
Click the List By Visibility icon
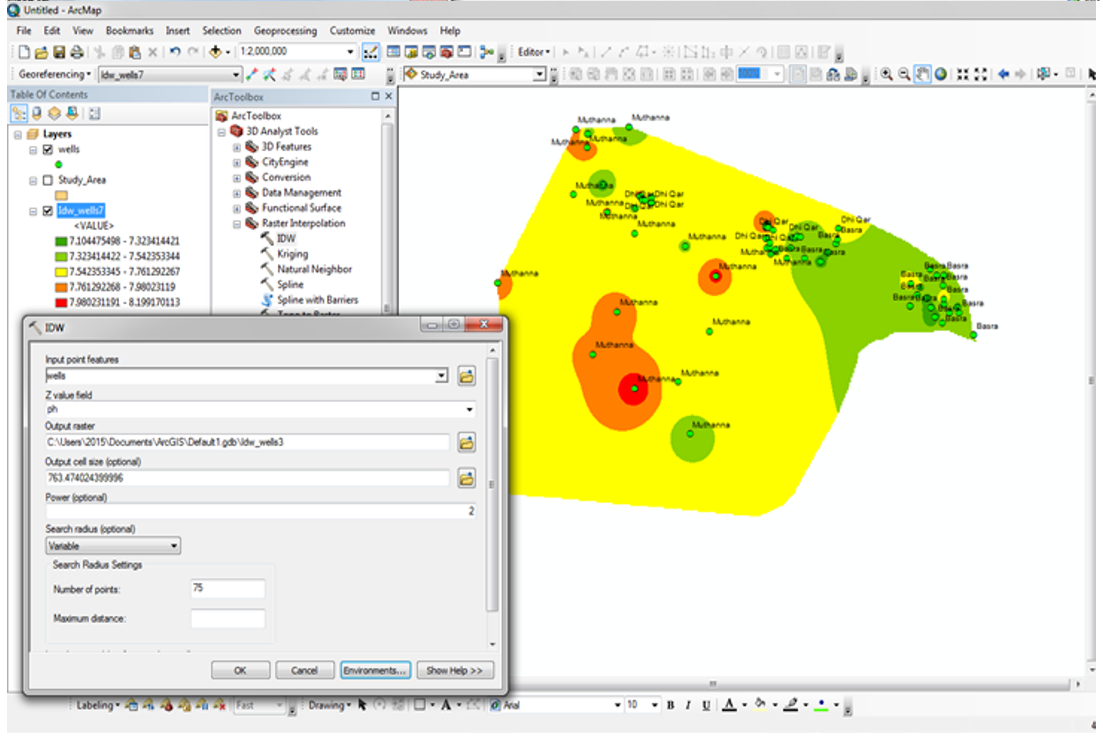point(54,113)
